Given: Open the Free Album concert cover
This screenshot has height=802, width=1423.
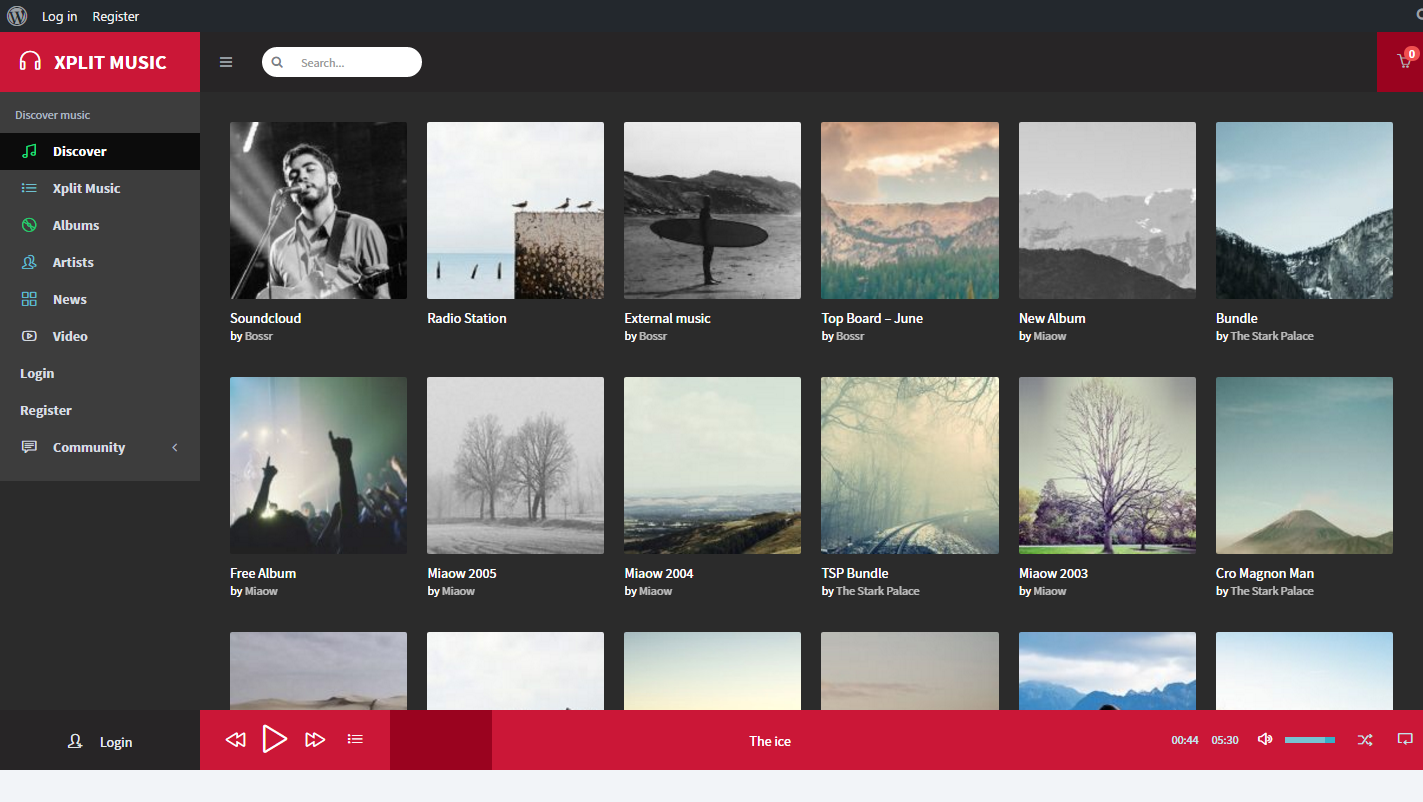Looking at the screenshot, I should (318, 465).
